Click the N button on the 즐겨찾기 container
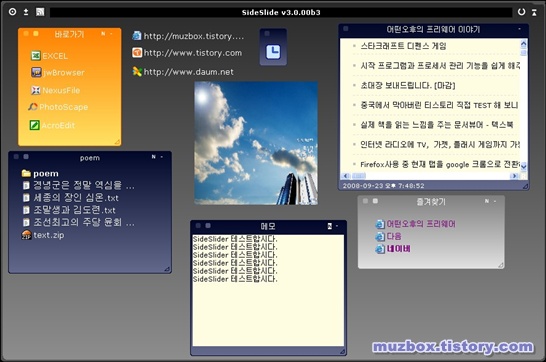 point(487,201)
